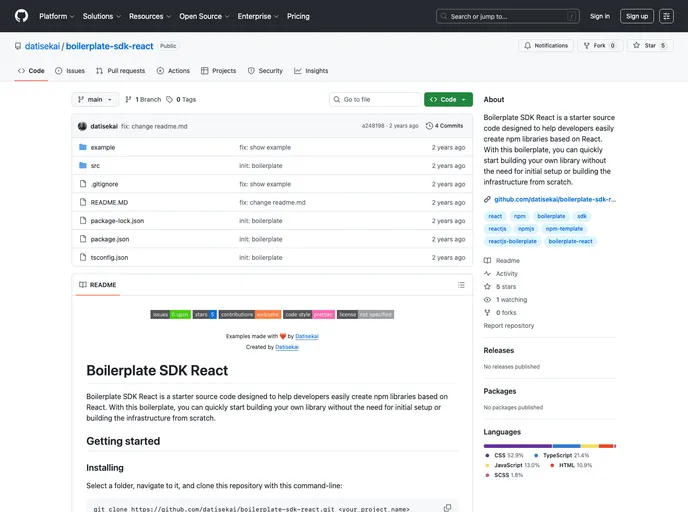This screenshot has height=512, width=688.
Task: Click the yellow JavaScript language bar segment
Action: click(x=590, y=446)
